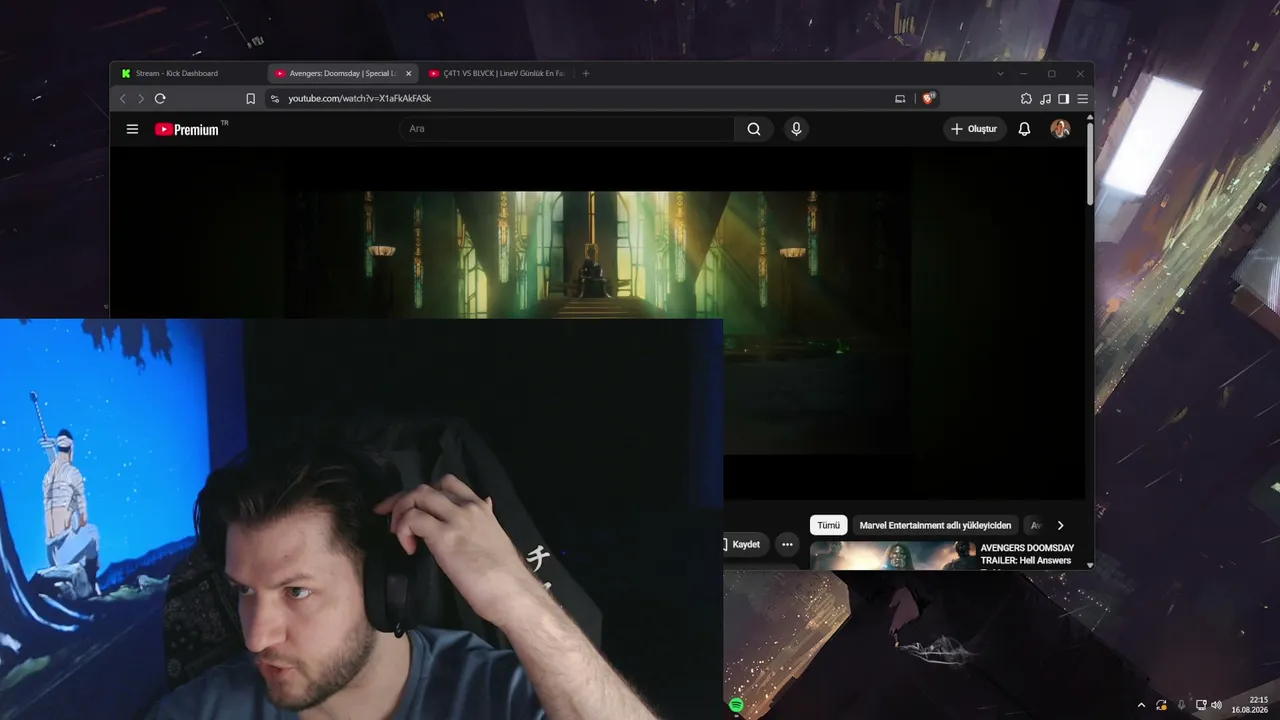Open the YouTube account avatar menu

(1060, 129)
